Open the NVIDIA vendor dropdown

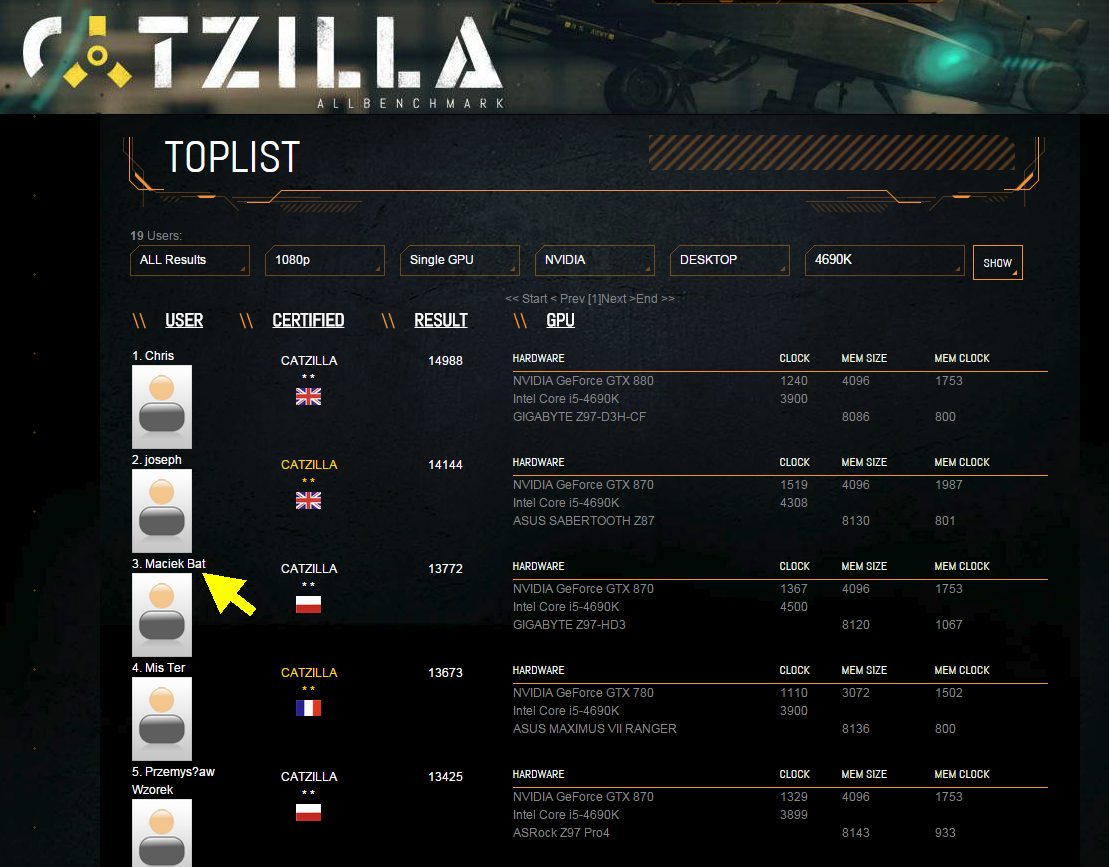(x=594, y=260)
